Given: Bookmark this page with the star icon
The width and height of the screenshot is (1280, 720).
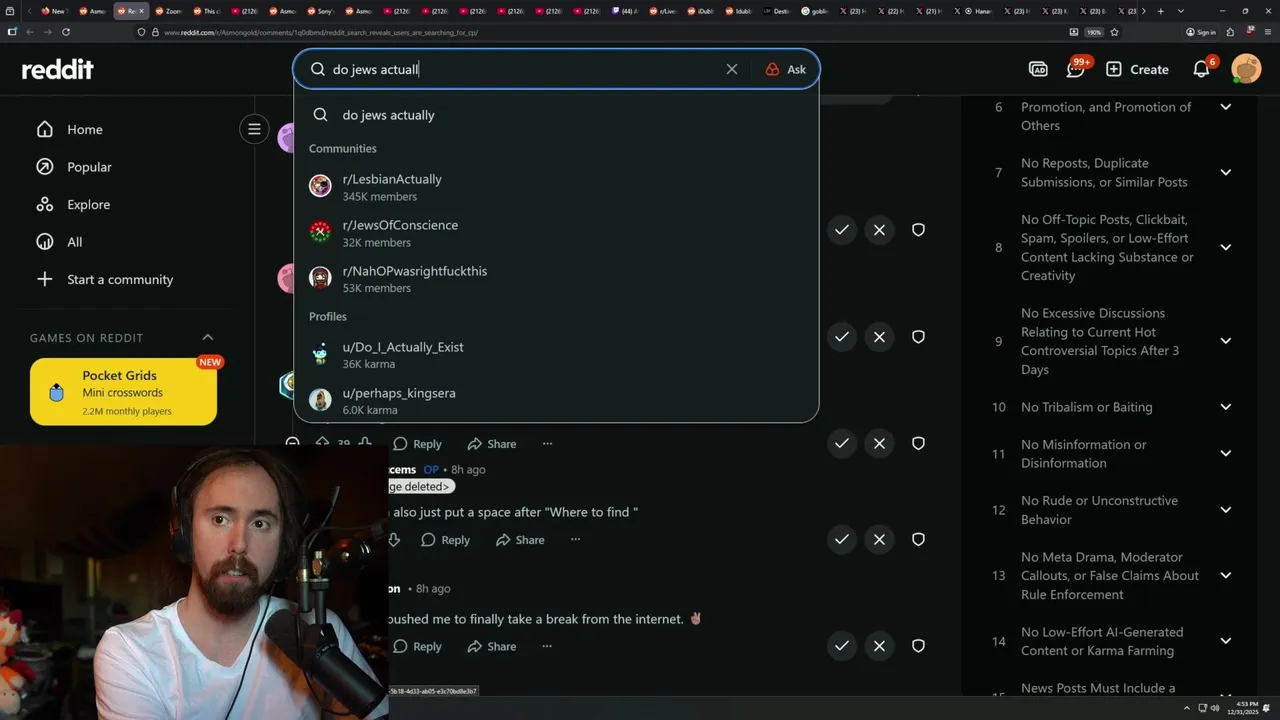Looking at the screenshot, I should coord(1114,32).
